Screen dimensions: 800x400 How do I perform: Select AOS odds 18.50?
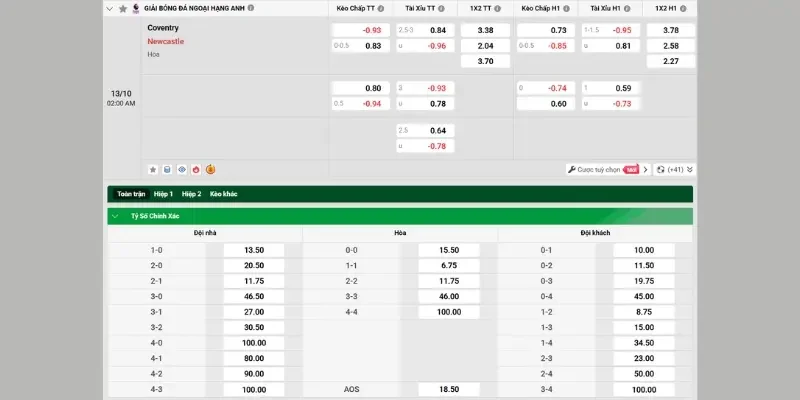click(449, 389)
